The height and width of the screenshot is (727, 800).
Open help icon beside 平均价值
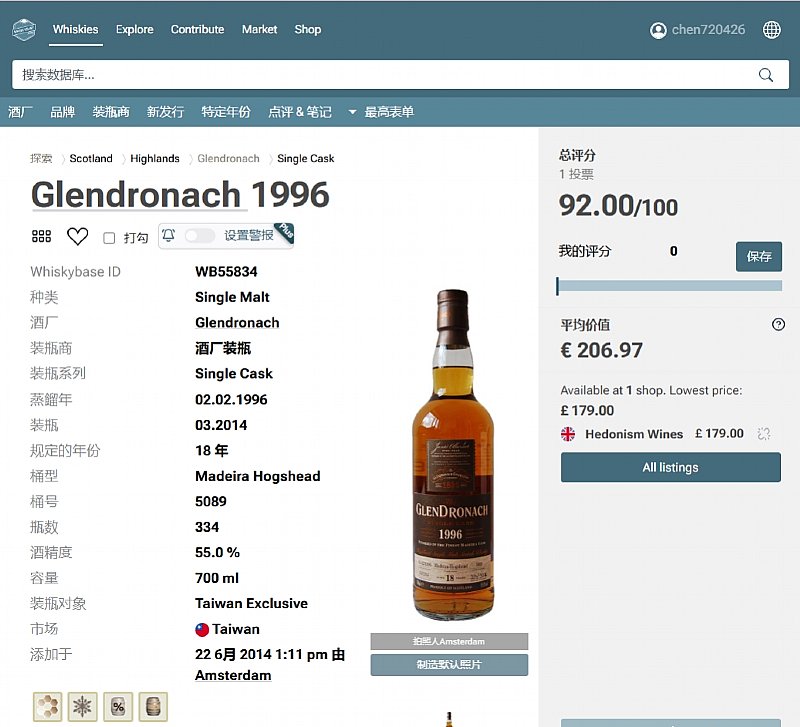coord(779,325)
